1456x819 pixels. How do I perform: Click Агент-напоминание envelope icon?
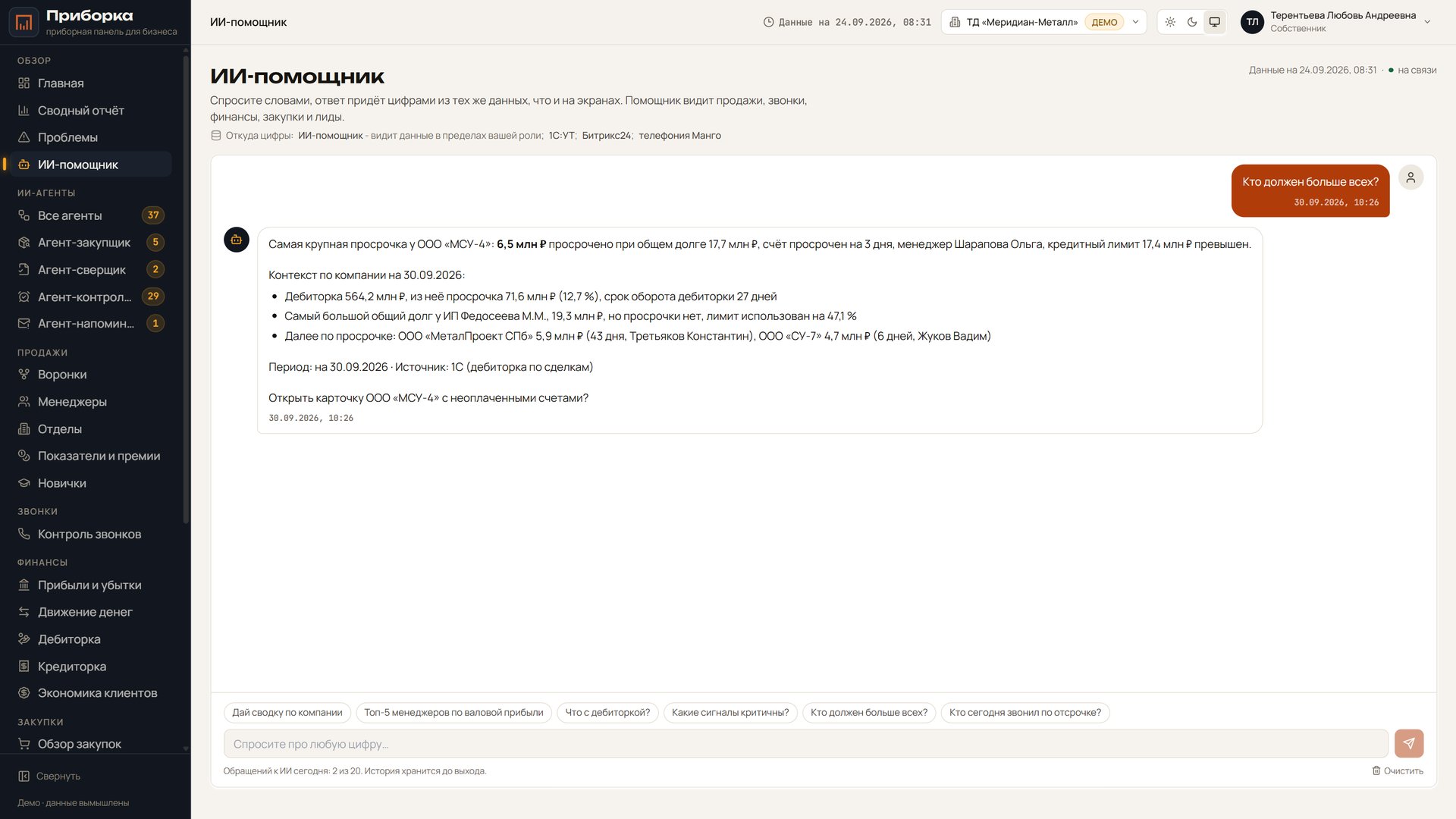pyautogui.click(x=24, y=324)
